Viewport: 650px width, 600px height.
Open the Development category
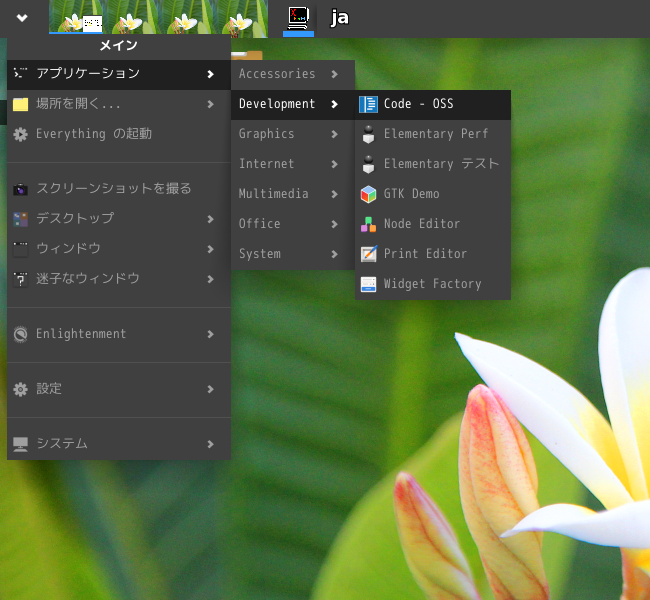point(293,104)
